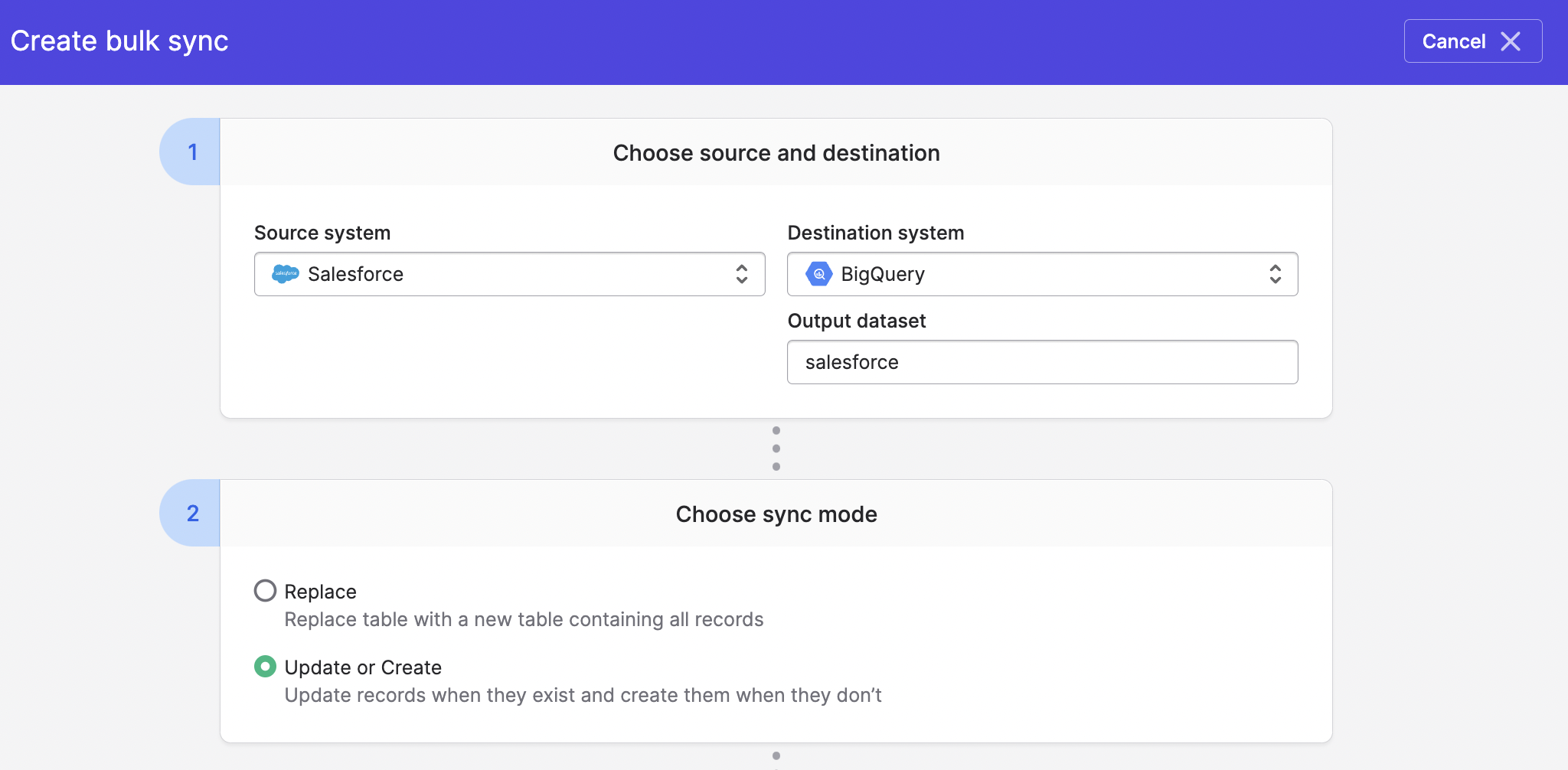Click the 'Choose sync mode' heading
Screen dimensions: 1568x770
pos(776,514)
